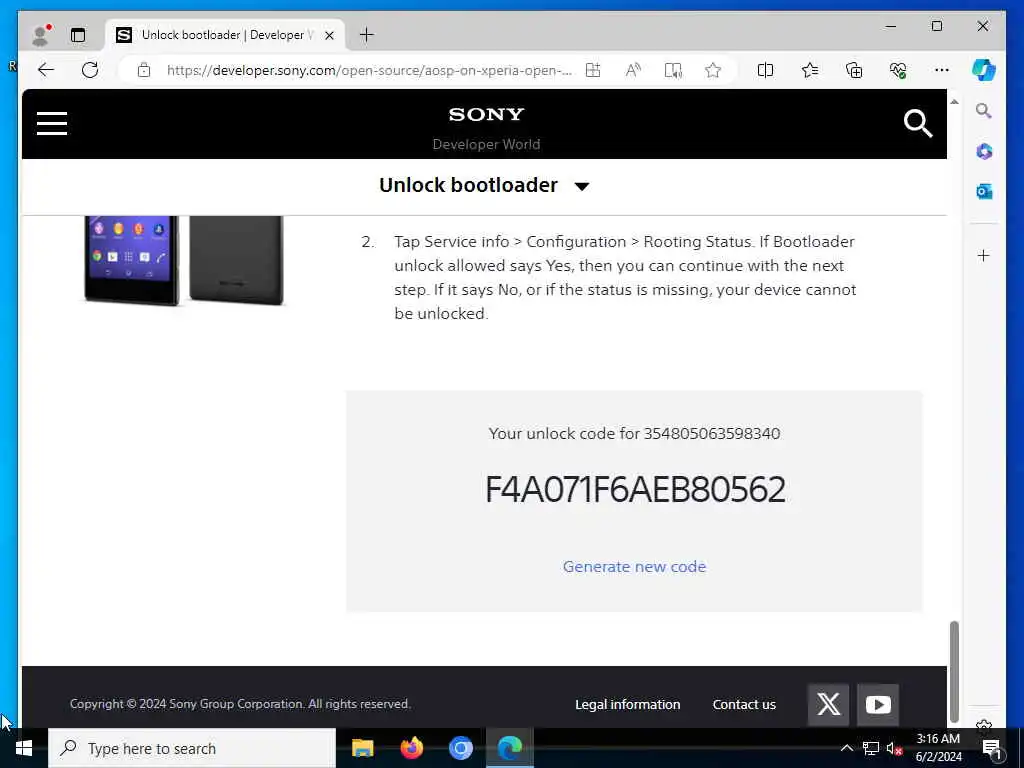This screenshot has width=1024, height=768.
Task: Close the Unlock bootloader tab
Action: (x=330, y=35)
